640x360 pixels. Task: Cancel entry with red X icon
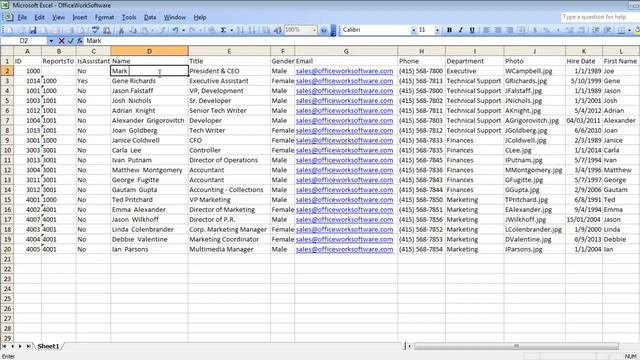point(61,41)
